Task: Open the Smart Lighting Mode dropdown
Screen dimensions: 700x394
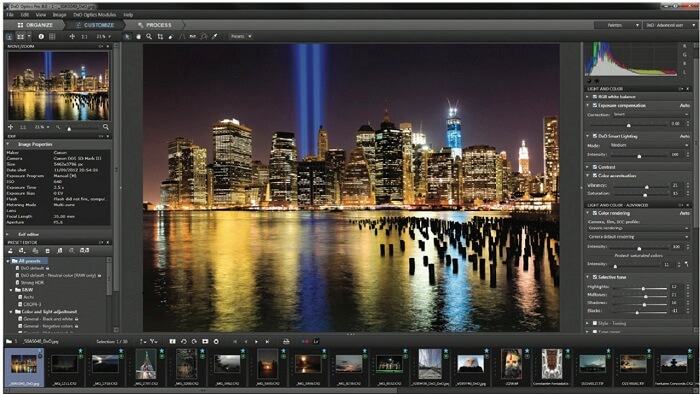Action: click(x=649, y=145)
